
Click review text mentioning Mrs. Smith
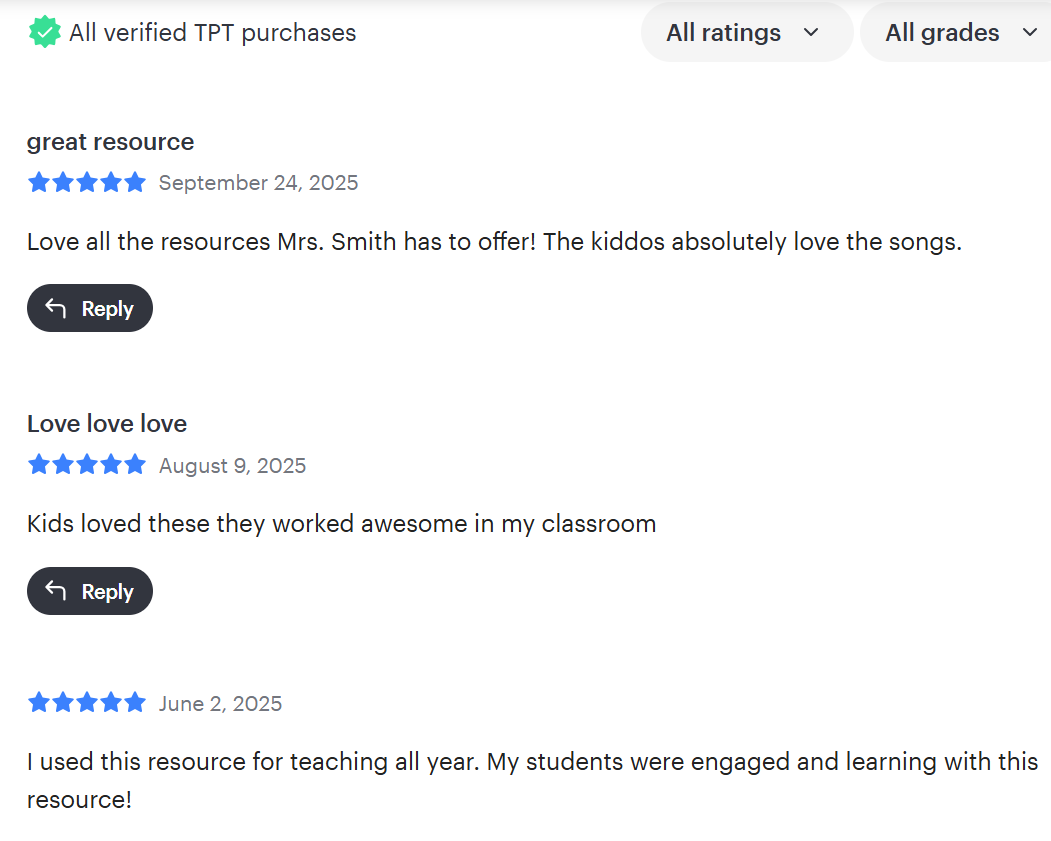[x=494, y=242]
